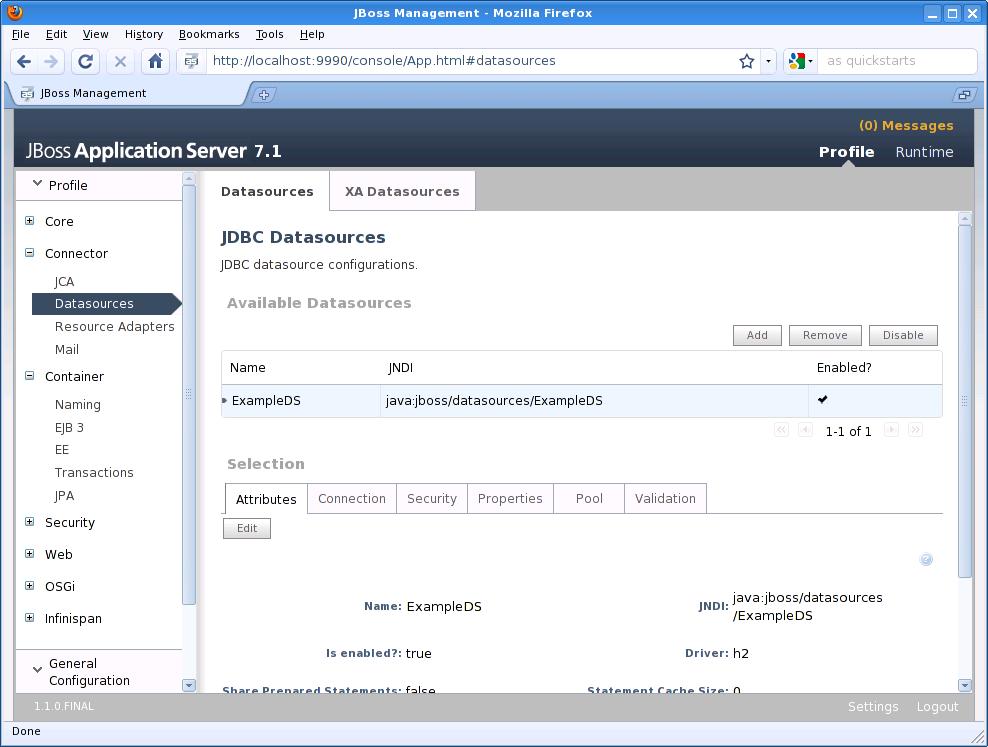
Task: Select the Datasources tab
Action: (267, 191)
